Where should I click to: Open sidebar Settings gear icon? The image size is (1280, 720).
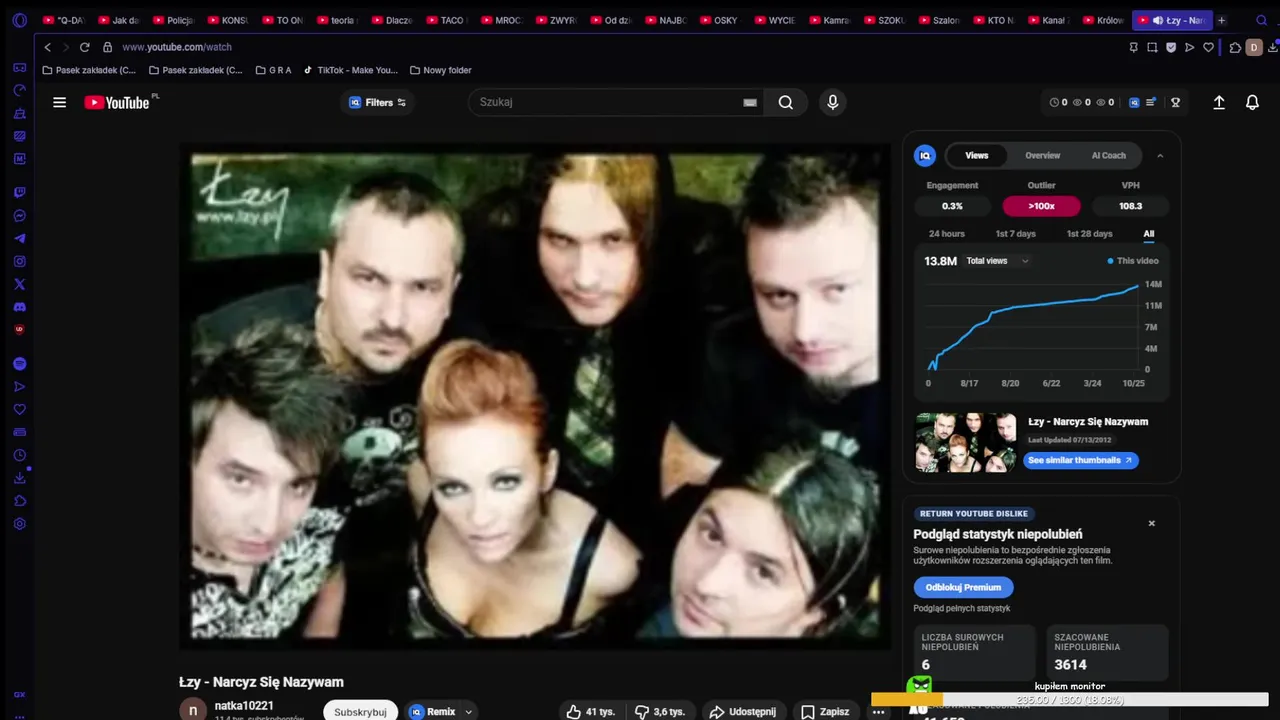[19, 524]
